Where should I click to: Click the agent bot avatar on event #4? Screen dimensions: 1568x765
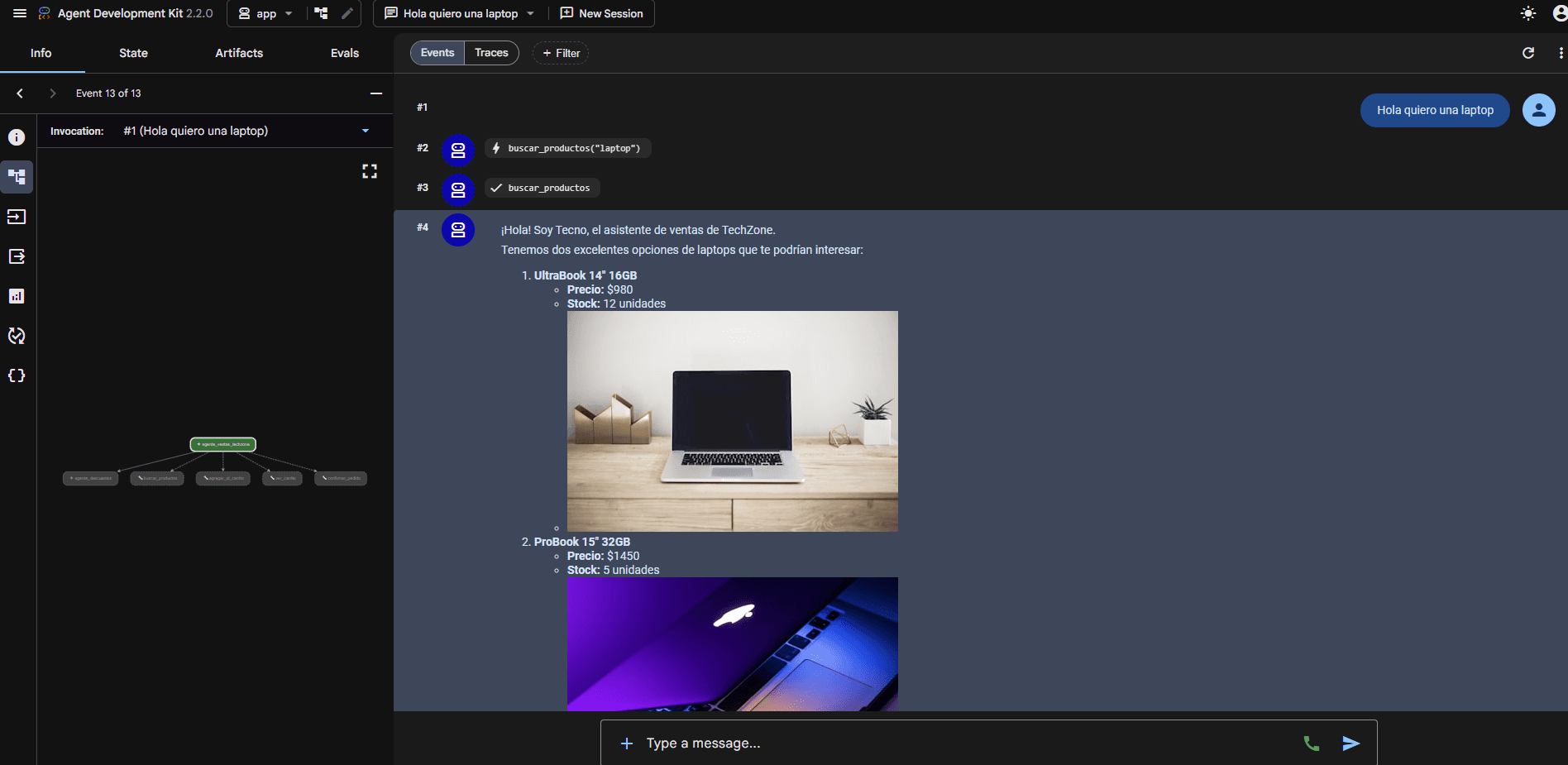[x=458, y=230]
